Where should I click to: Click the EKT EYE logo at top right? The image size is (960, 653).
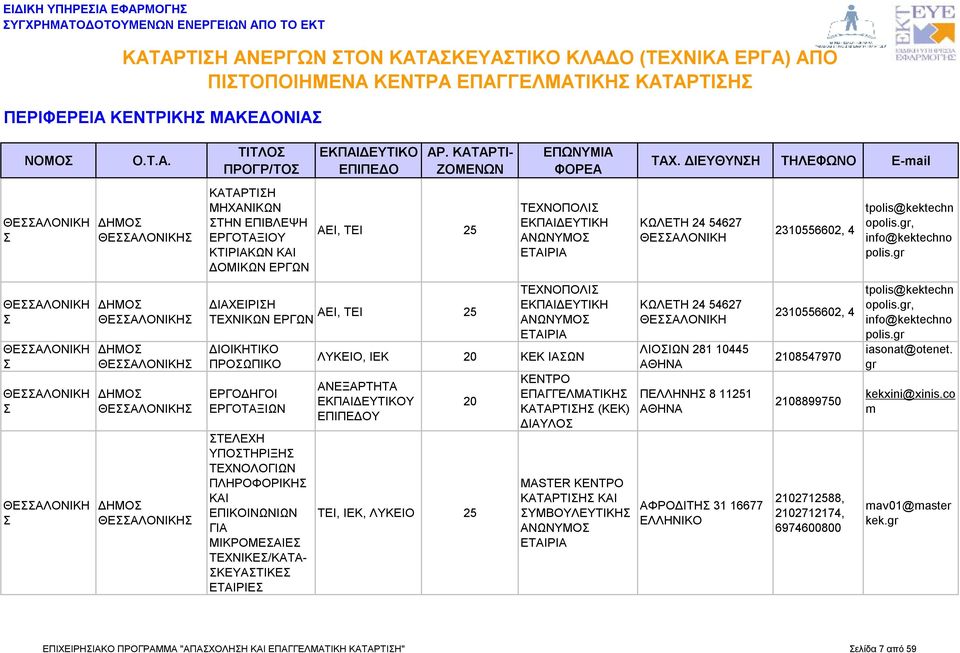pyautogui.click(x=925, y=32)
